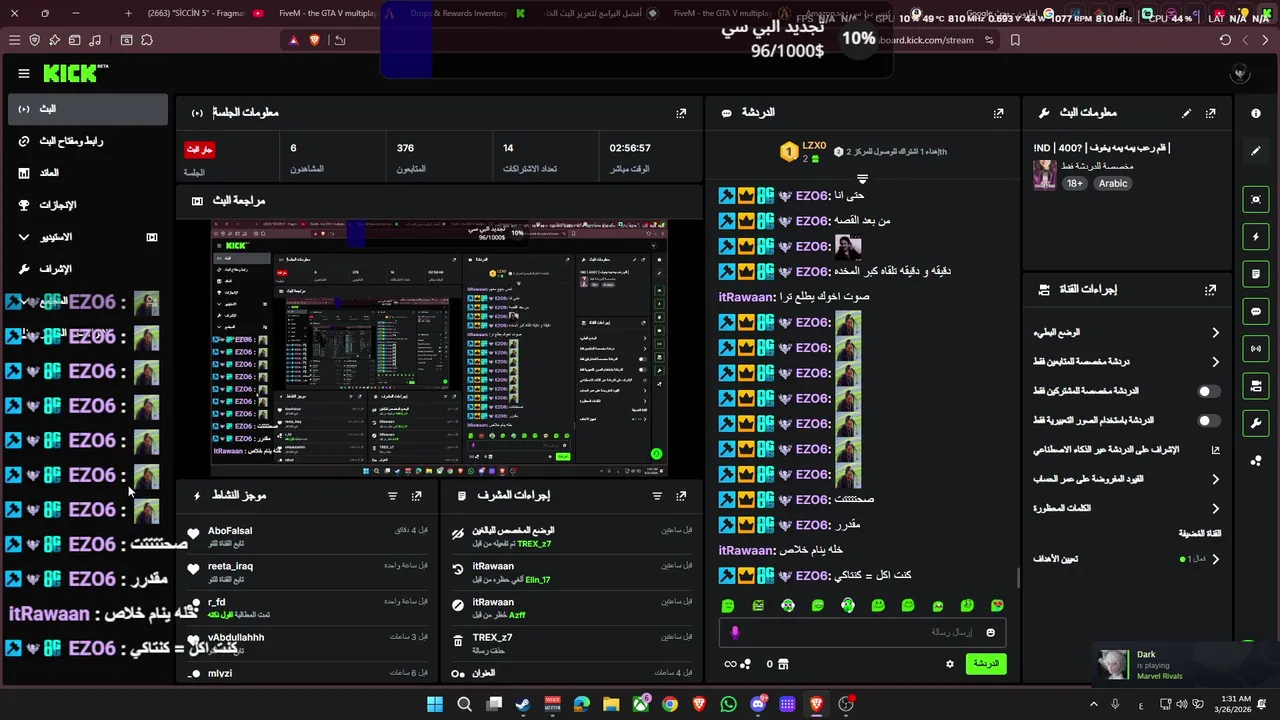1280x720 pixels.
Task: Click TREX_z7 in moderator actions list
Action: 492,638
